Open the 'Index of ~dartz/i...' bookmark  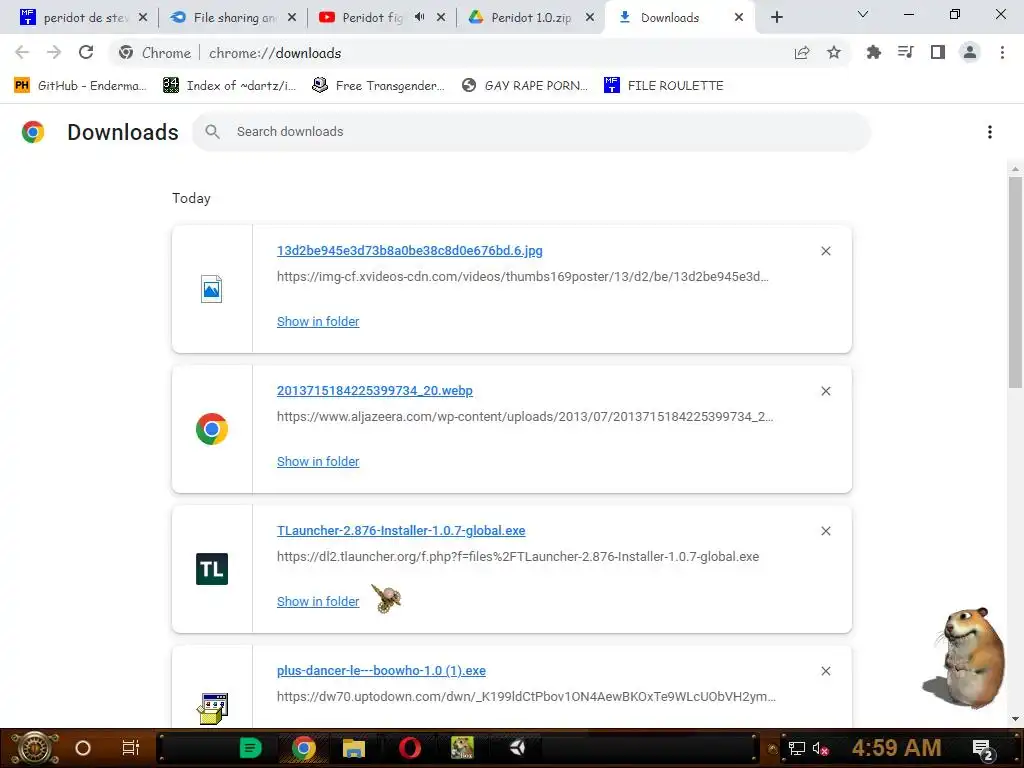[229, 86]
